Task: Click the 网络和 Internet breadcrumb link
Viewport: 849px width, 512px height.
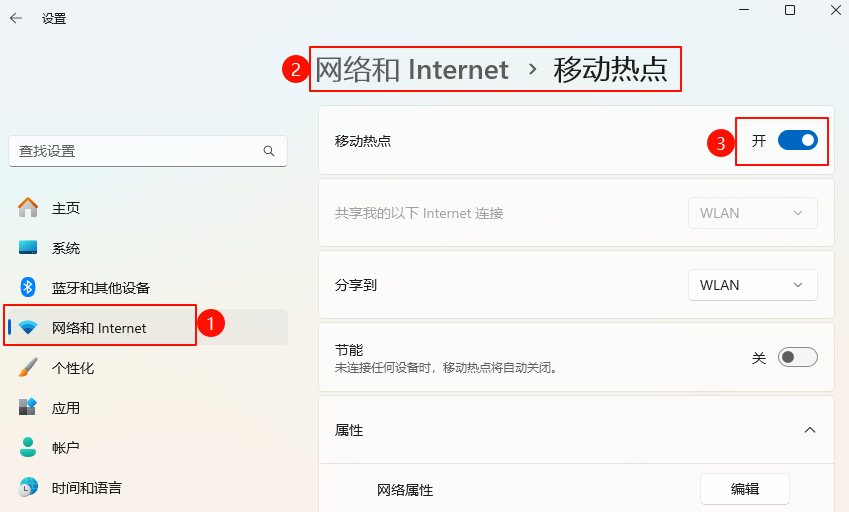Action: click(412, 69)
